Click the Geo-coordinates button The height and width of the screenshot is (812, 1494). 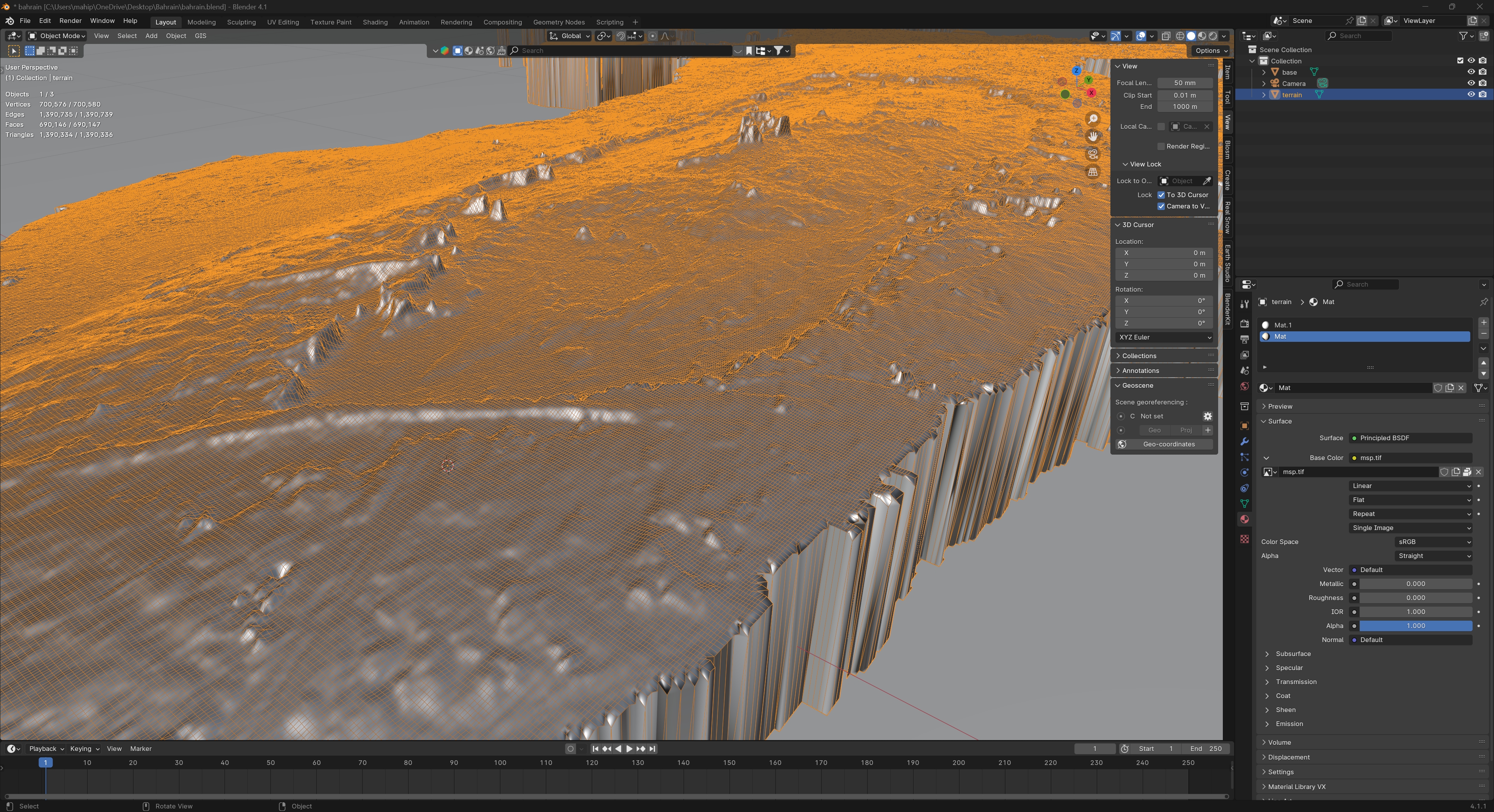[1168, 444]
